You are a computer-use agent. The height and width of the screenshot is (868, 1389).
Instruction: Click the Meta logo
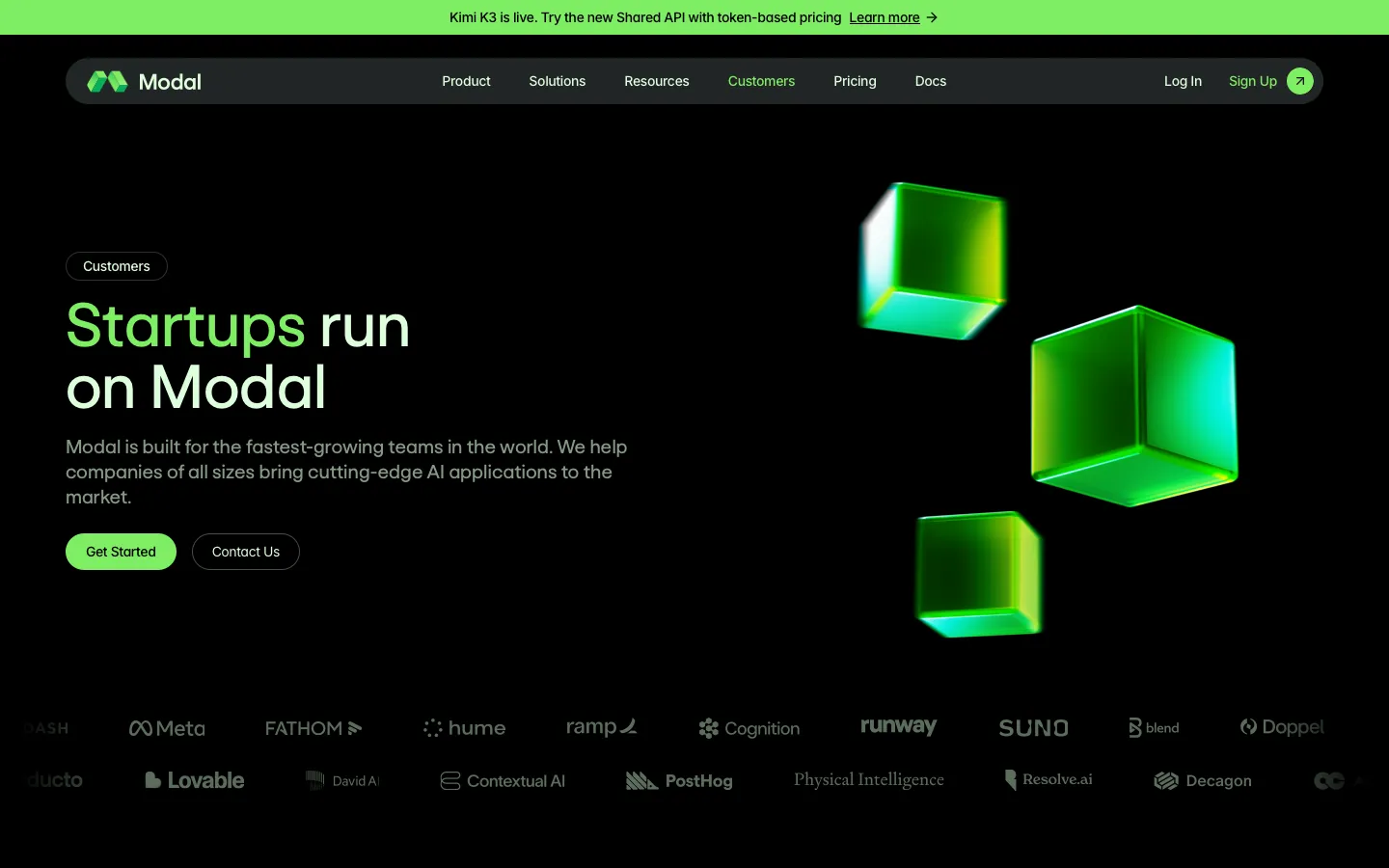pyautogui.click(x=167, y=728)
